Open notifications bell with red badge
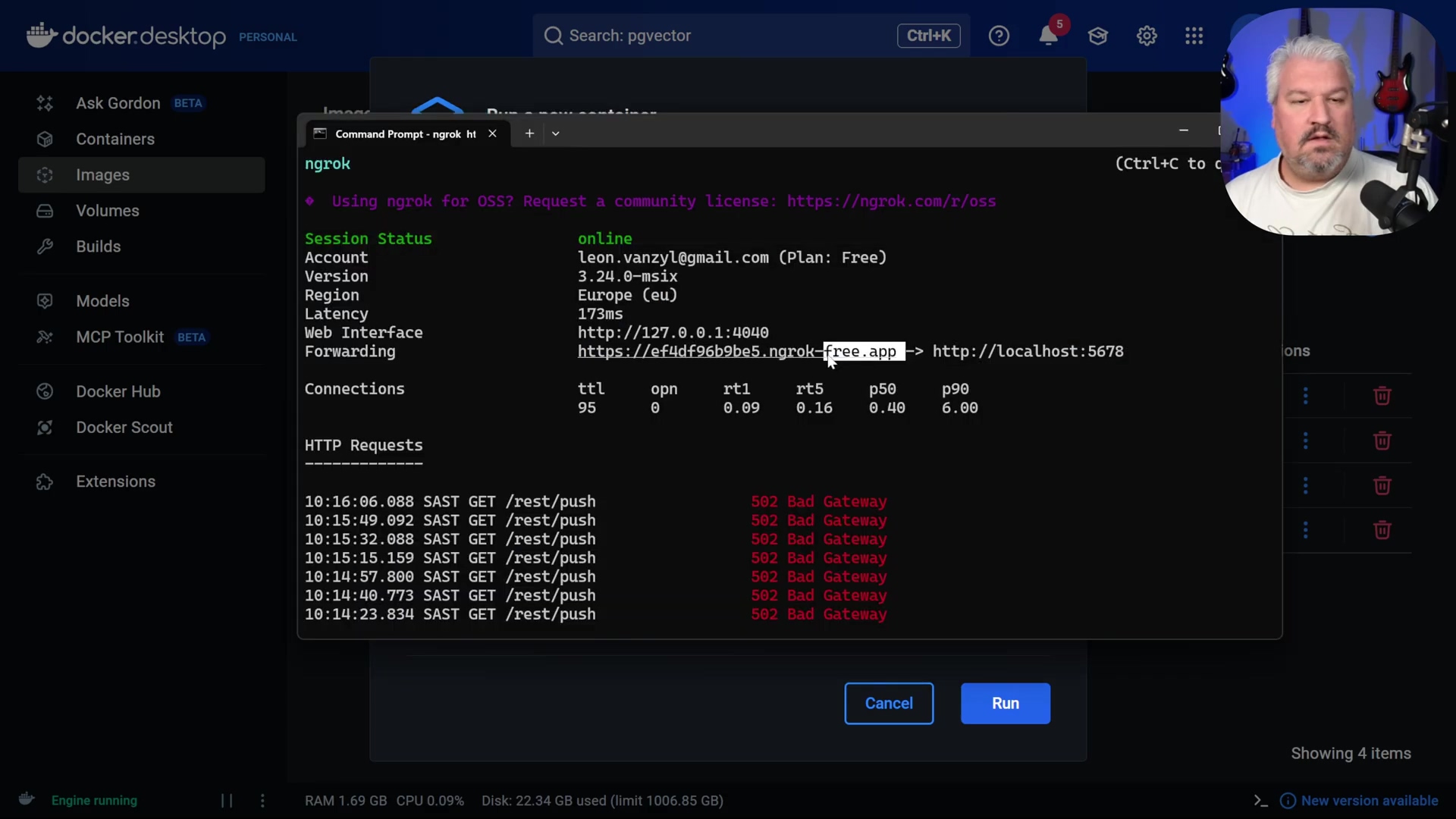 pyautogui.click(x=1048, y=36)
